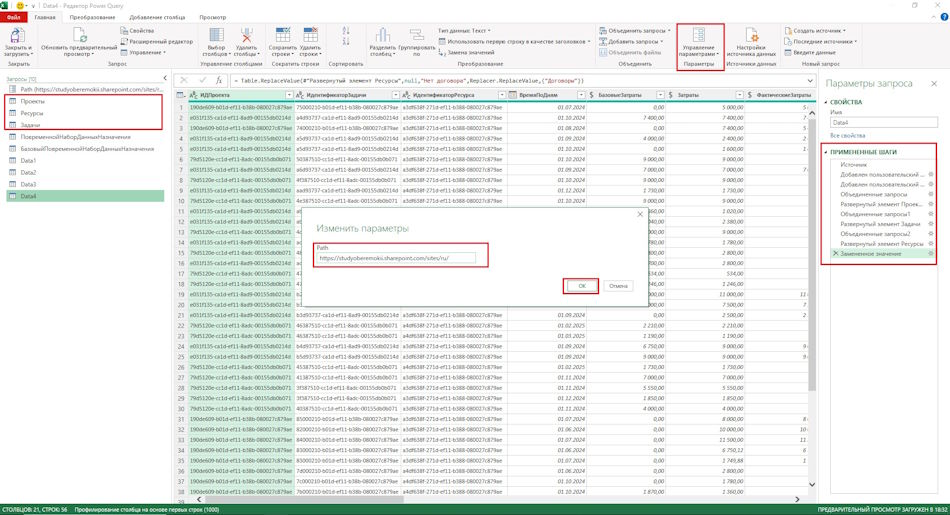Switch to the Добавление столбца tab
950x515 pixels.
point(157,17)
